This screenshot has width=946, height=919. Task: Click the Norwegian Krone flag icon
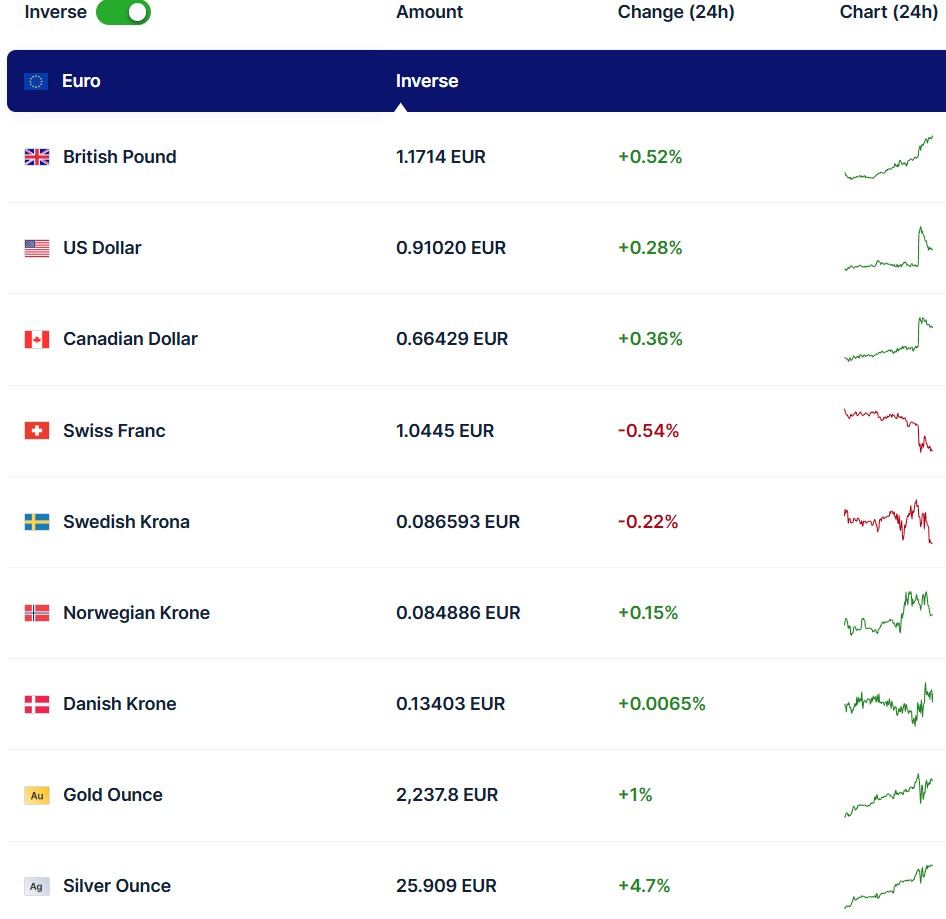(x=37, y=613)
